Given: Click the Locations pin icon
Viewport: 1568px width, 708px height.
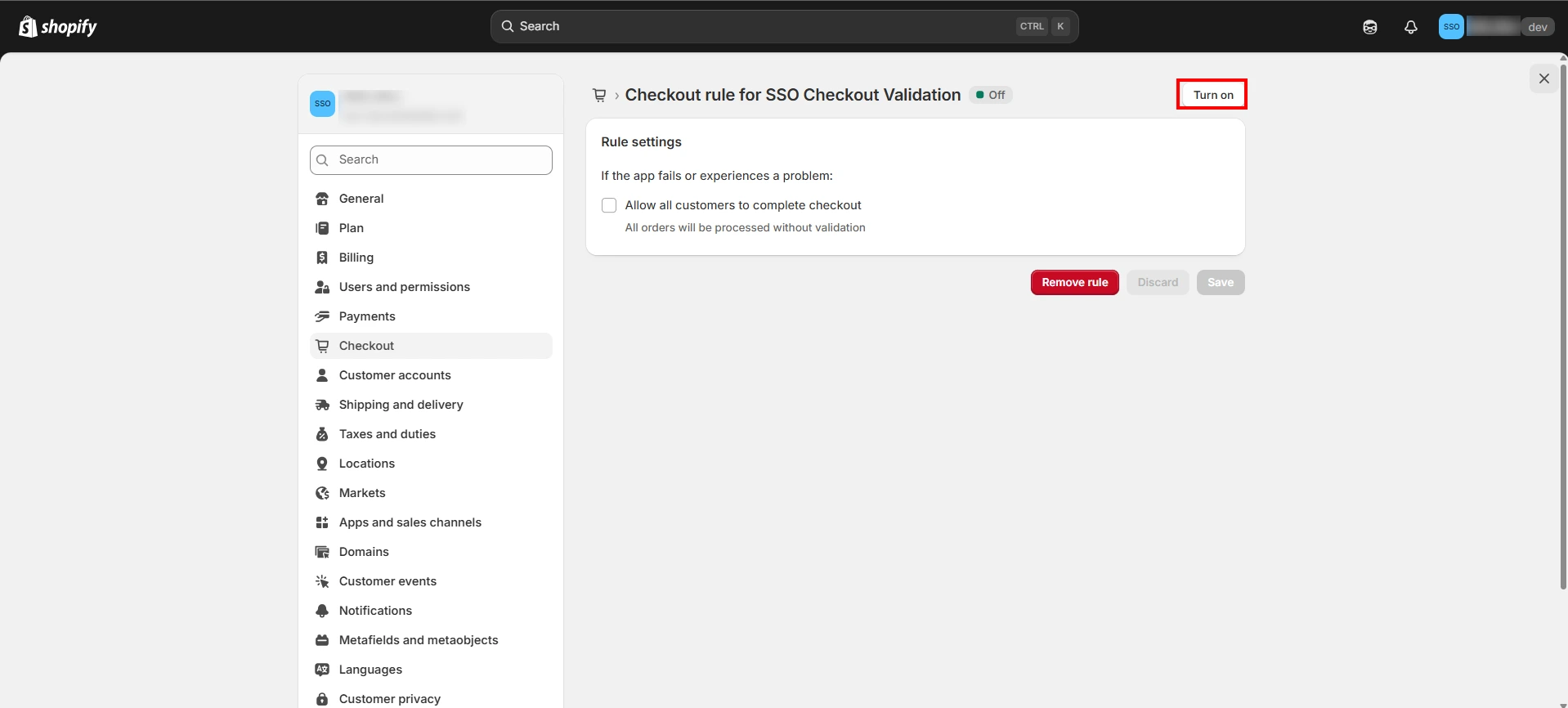Looking at the screenshot, I should click(x=322, y=464).
